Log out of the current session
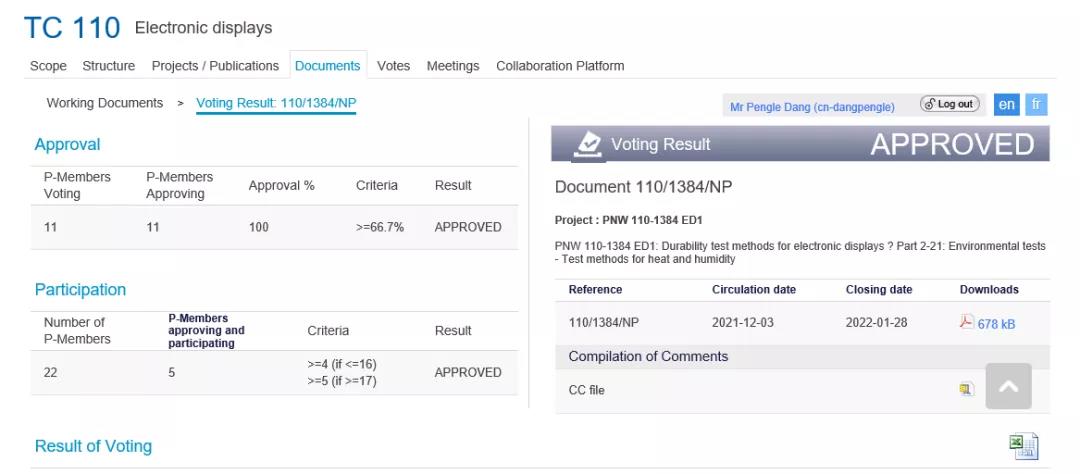Image resolution: width=1080 pixels, height=474 pixels. tap(949, 104)
